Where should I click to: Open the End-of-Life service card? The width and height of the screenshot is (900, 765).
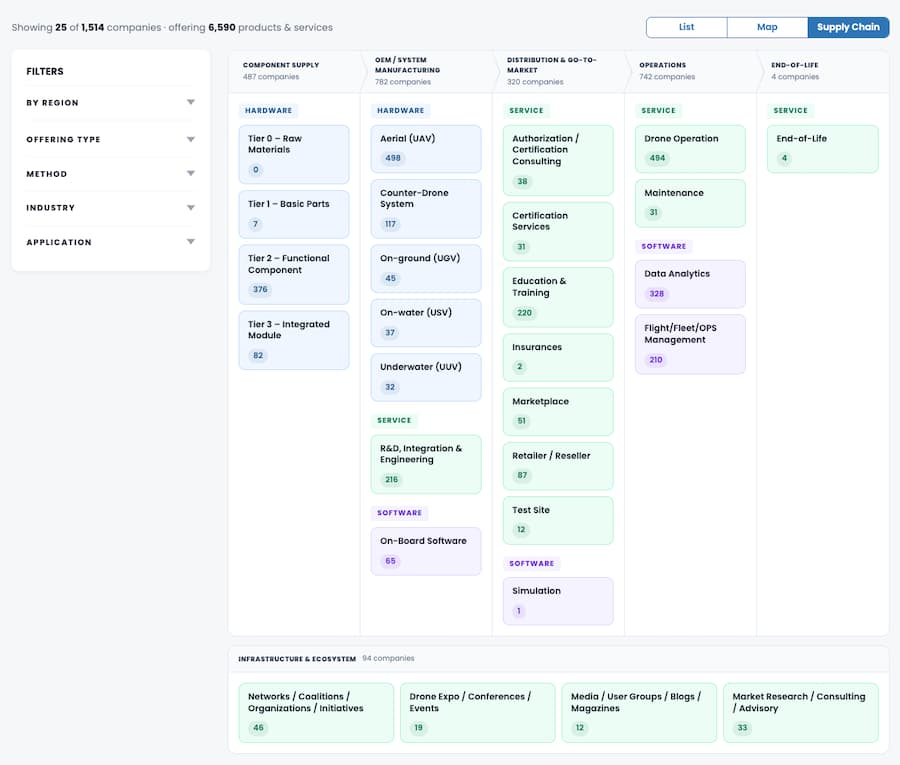(823, 149)
